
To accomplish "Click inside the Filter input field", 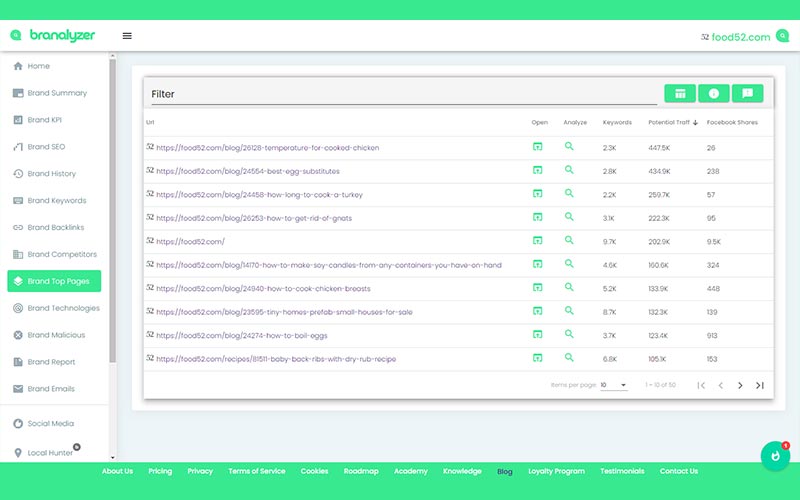I will click(404, 94).
